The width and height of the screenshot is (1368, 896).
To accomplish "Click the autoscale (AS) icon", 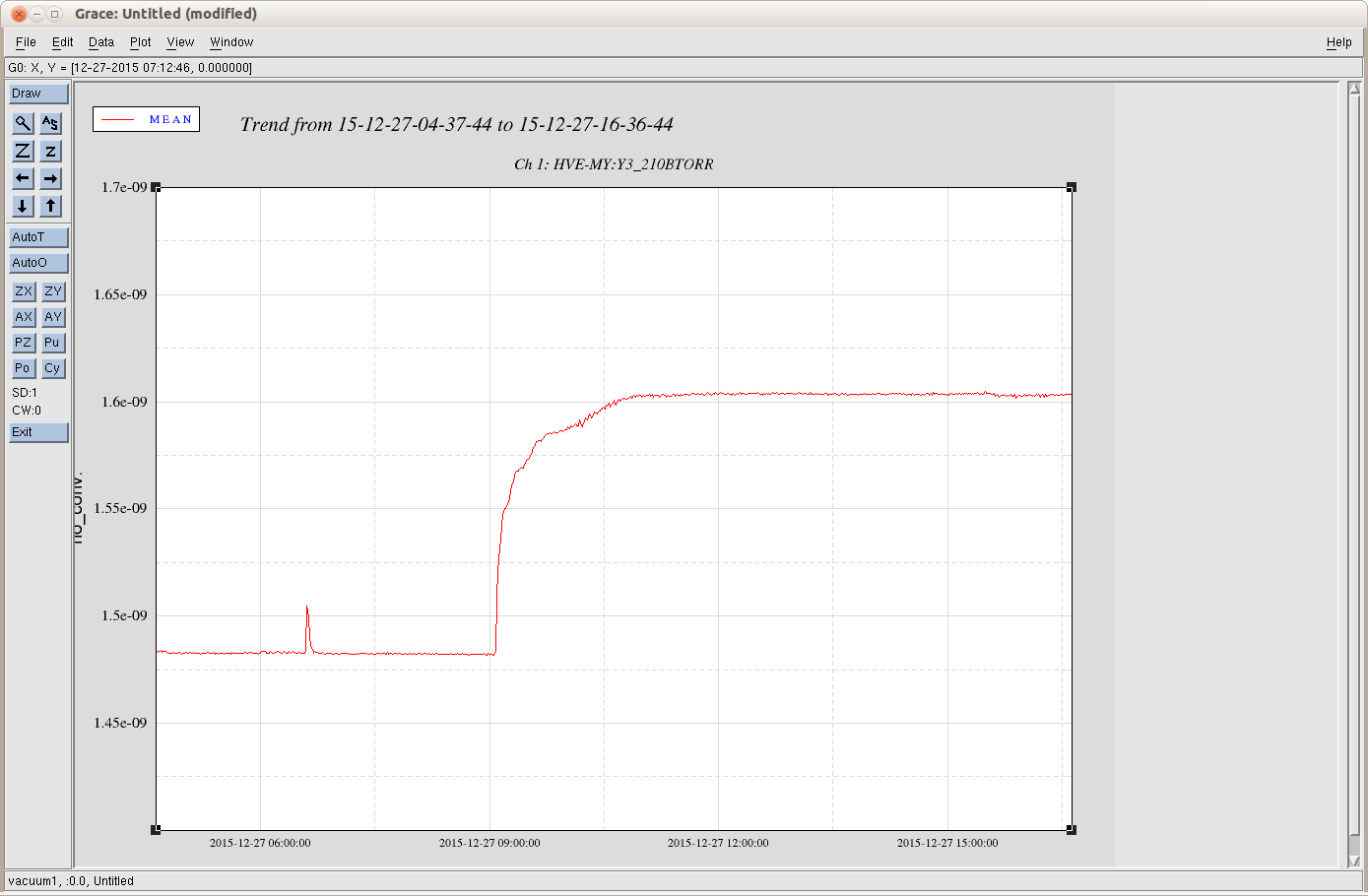I will [50, 123].
